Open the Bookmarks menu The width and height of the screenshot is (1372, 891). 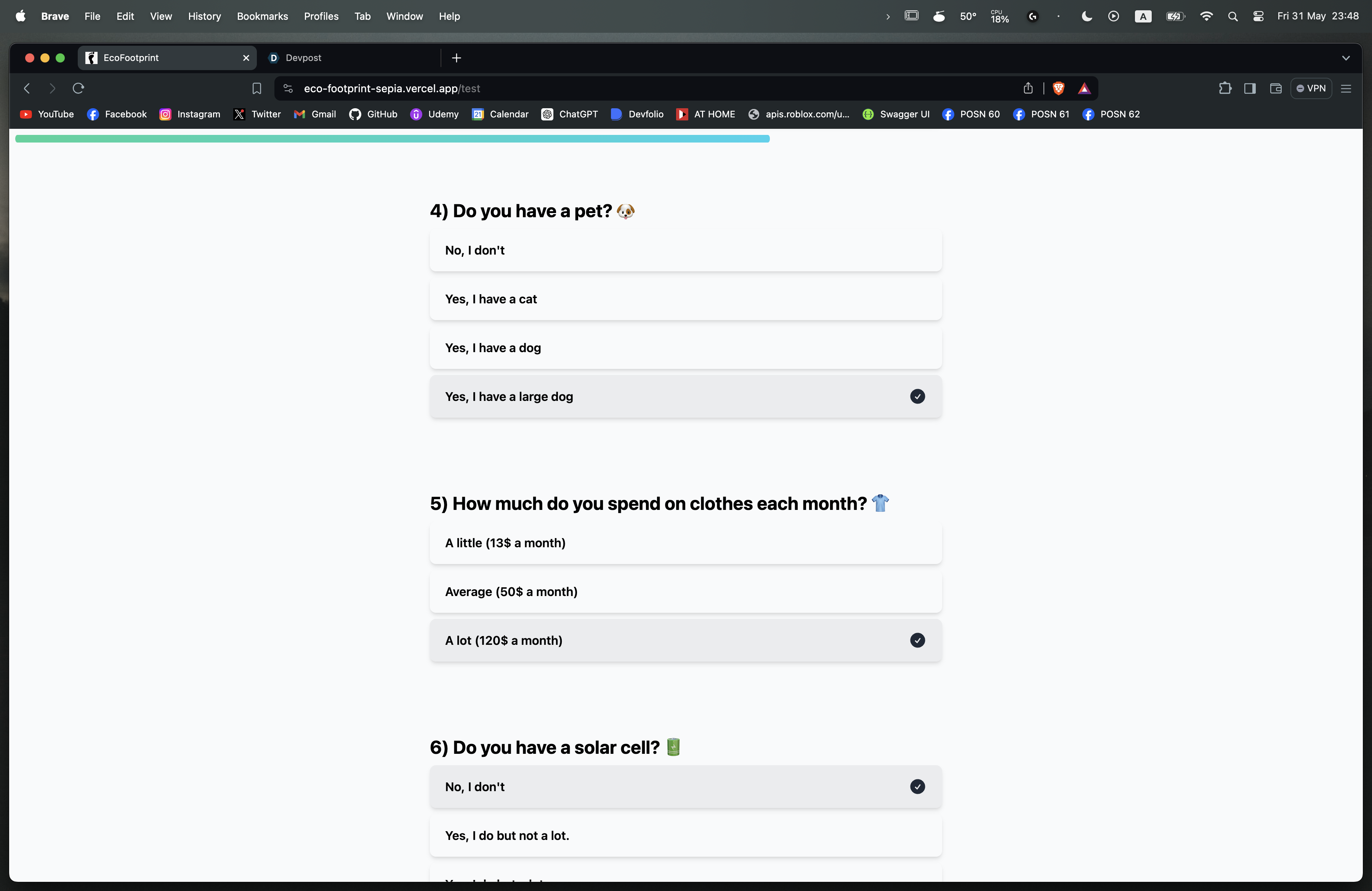[262, 16]
